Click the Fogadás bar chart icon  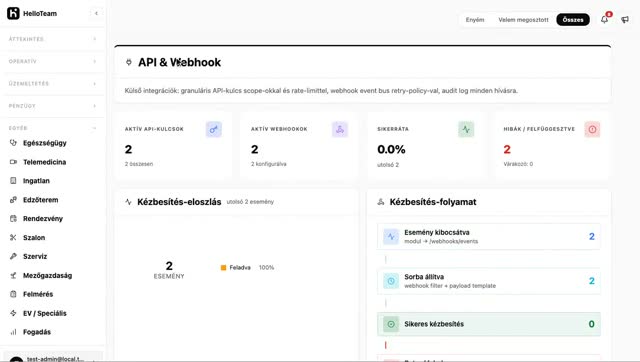pos(13,332)
